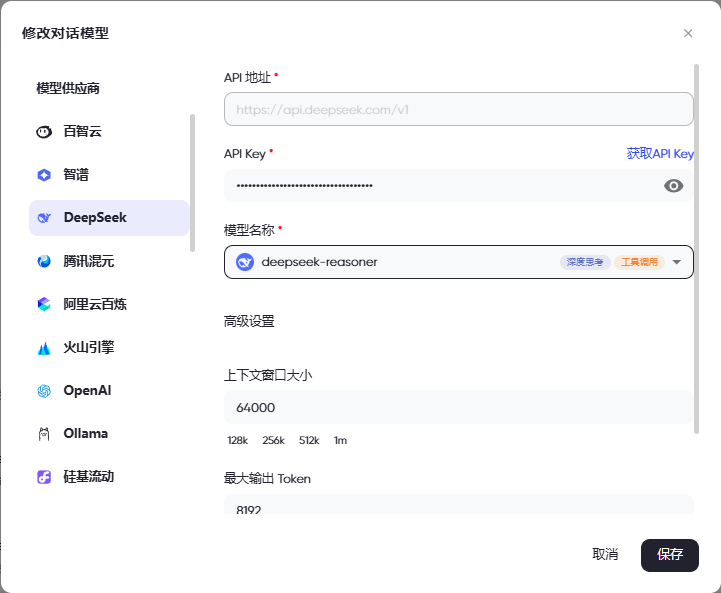
Task: Select 硅基流动 provider
Action: coord(109,477)
